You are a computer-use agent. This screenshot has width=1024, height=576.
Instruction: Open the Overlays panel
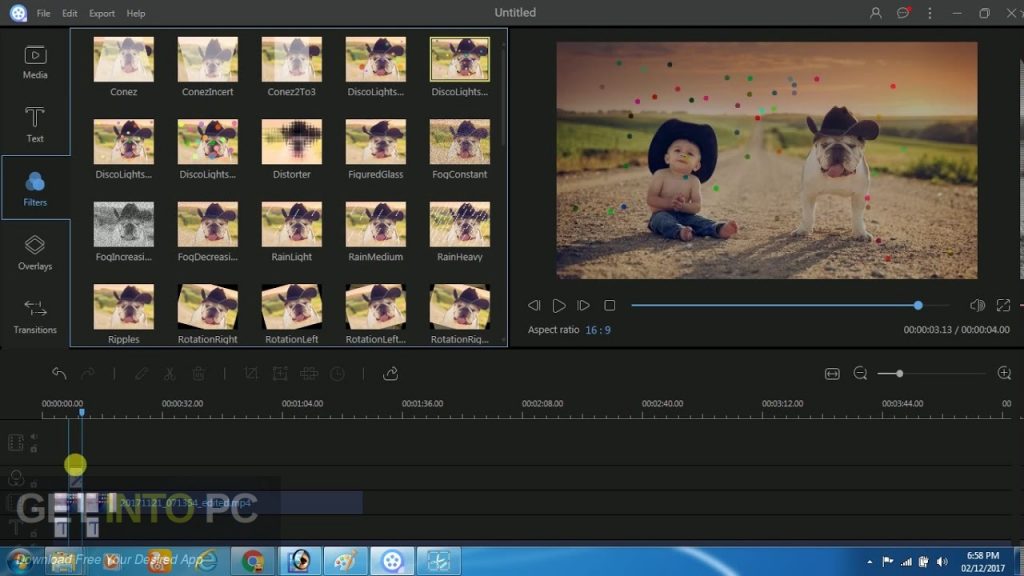click(35, 253)
